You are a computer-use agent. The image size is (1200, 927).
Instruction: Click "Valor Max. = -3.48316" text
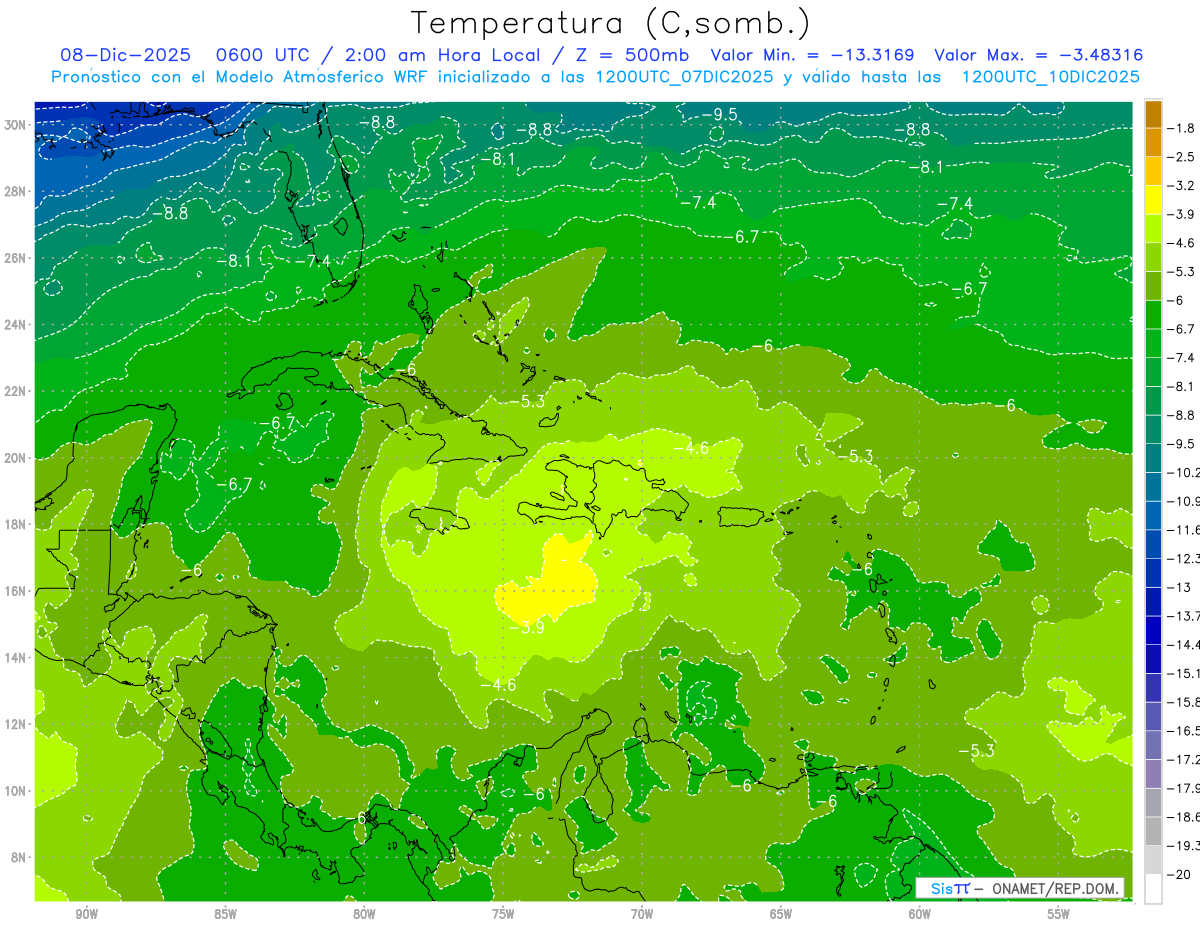1038,56
